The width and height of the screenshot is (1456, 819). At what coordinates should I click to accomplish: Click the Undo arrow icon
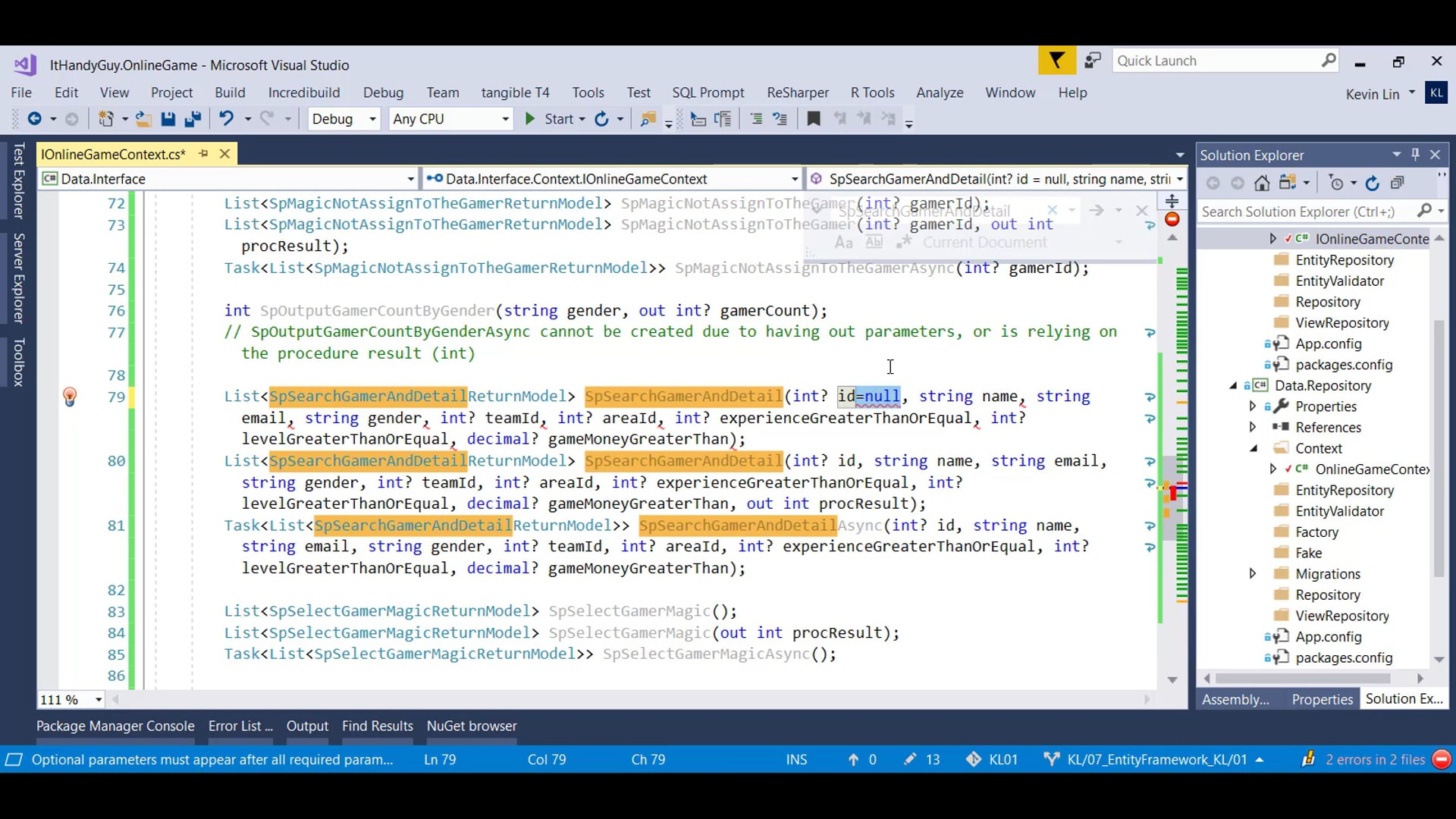point(226,119)
